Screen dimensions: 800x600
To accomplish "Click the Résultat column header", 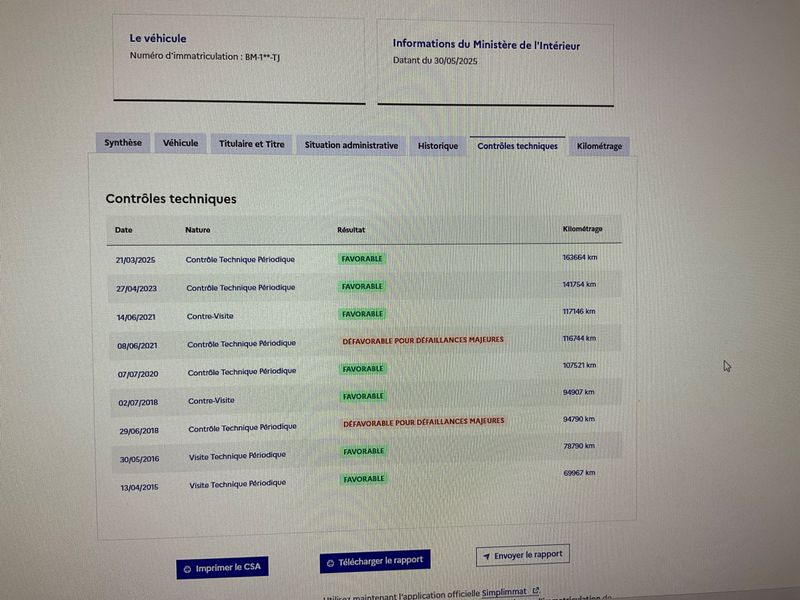I will 351,230.
